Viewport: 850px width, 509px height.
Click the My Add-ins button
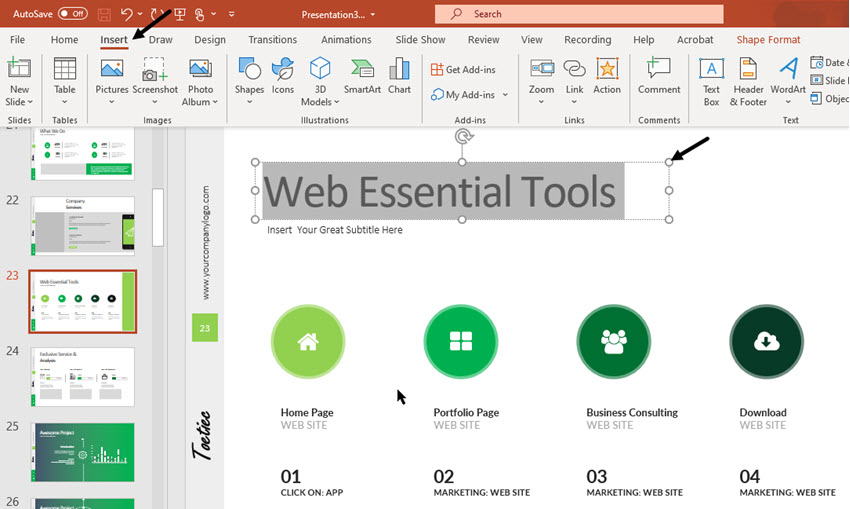click(x=463, y=95)
